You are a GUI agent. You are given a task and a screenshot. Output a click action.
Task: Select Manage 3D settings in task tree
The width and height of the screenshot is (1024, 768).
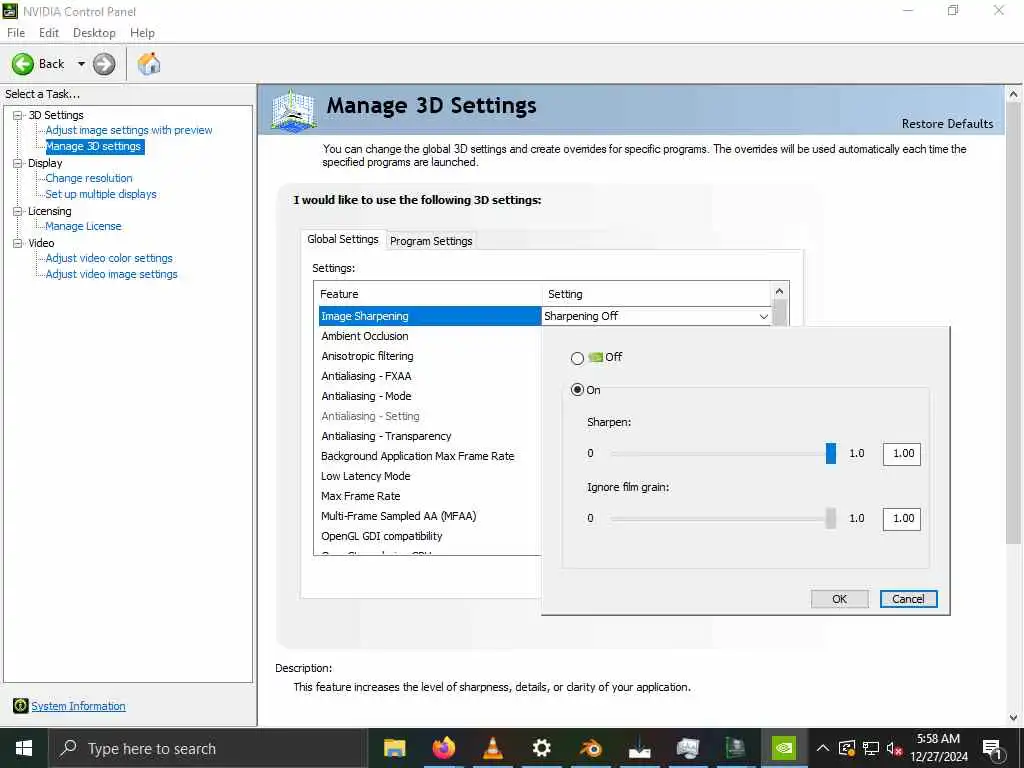pos(94,146)
